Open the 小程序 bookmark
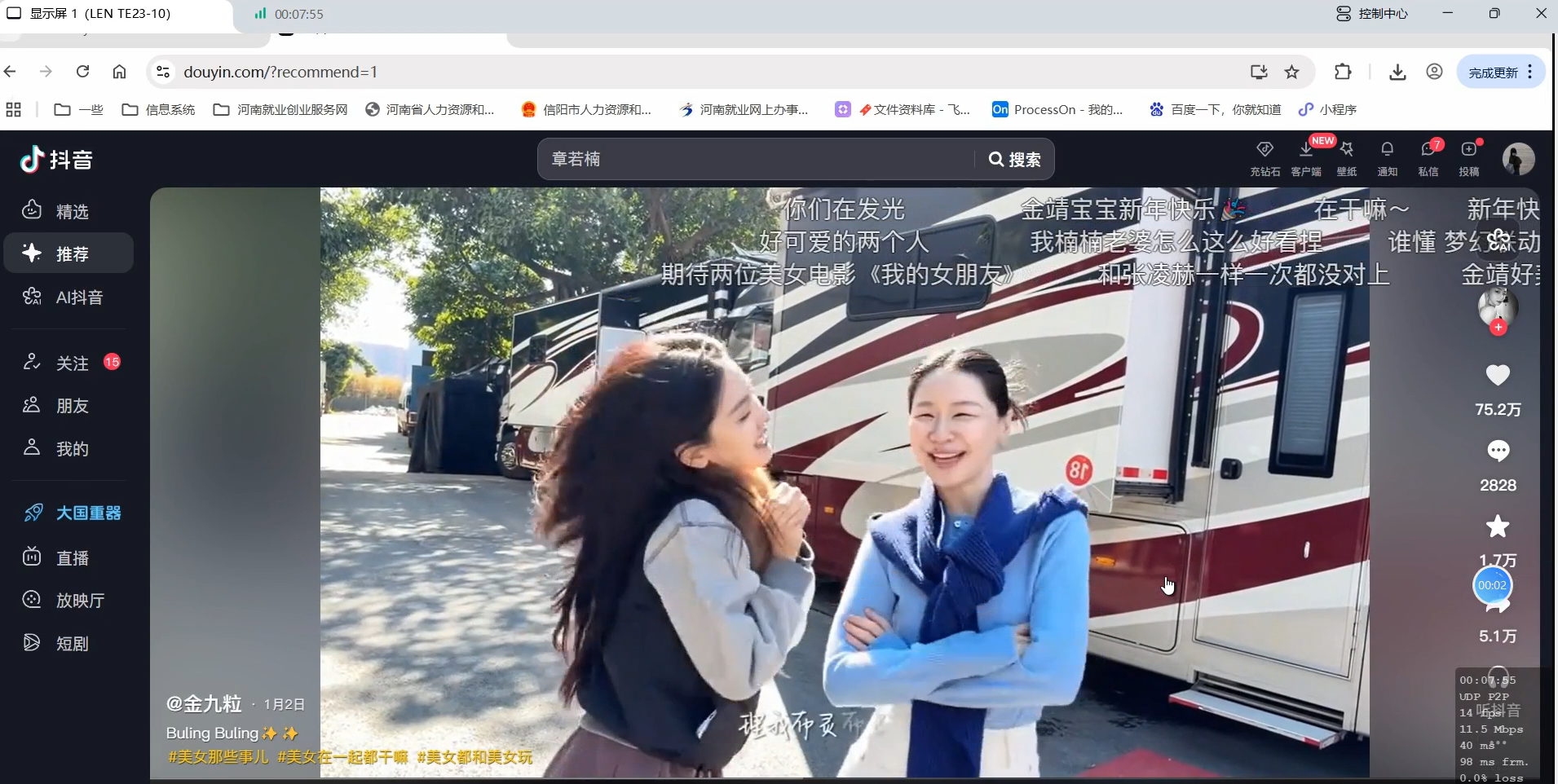1558x784 pixels. [x=1327, y=109]
